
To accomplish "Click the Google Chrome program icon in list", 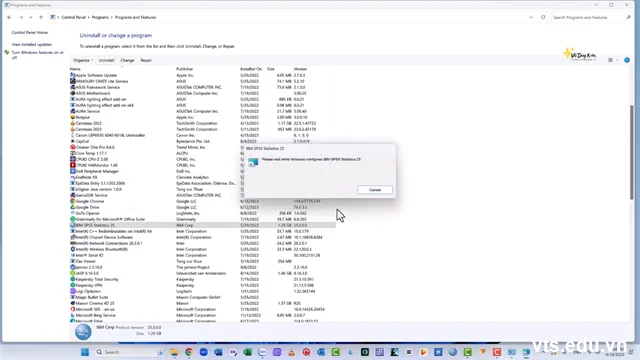I will (73, 201).
